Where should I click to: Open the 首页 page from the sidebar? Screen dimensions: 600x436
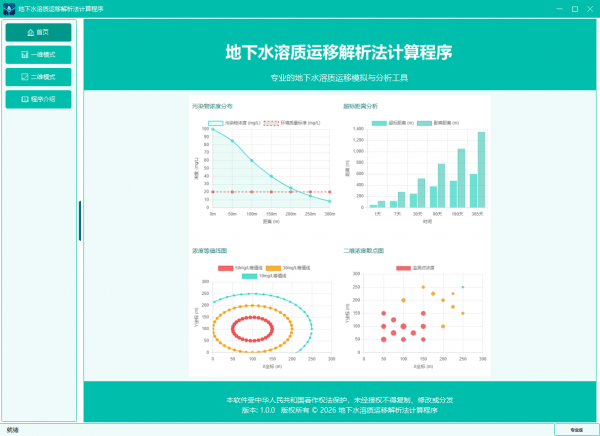click(x=38, y=32)
